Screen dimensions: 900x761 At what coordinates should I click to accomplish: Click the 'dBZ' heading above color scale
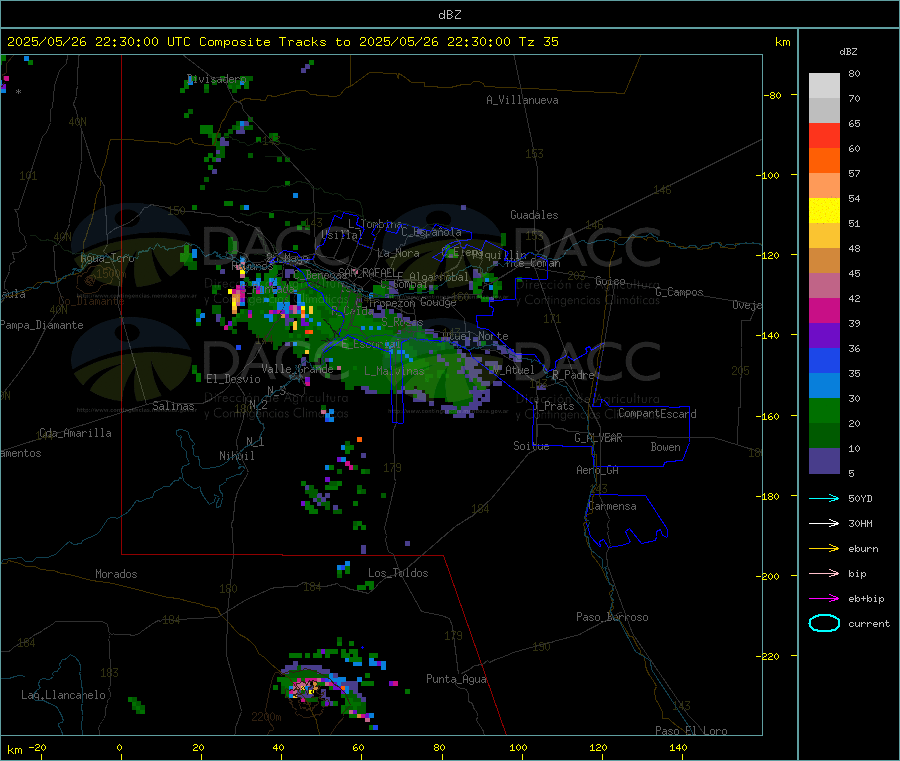click(848, 52)
